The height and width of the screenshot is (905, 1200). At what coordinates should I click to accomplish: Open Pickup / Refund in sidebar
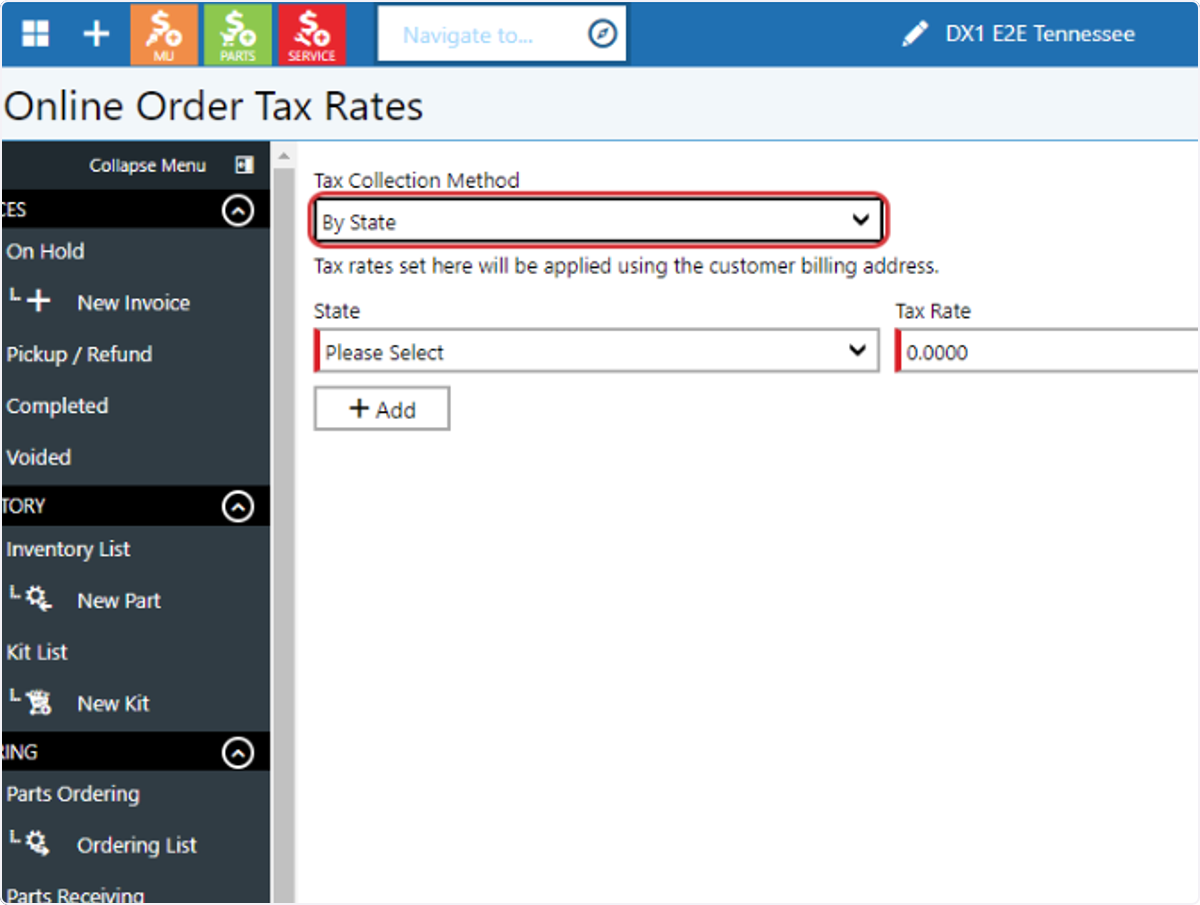click(79, 355)
